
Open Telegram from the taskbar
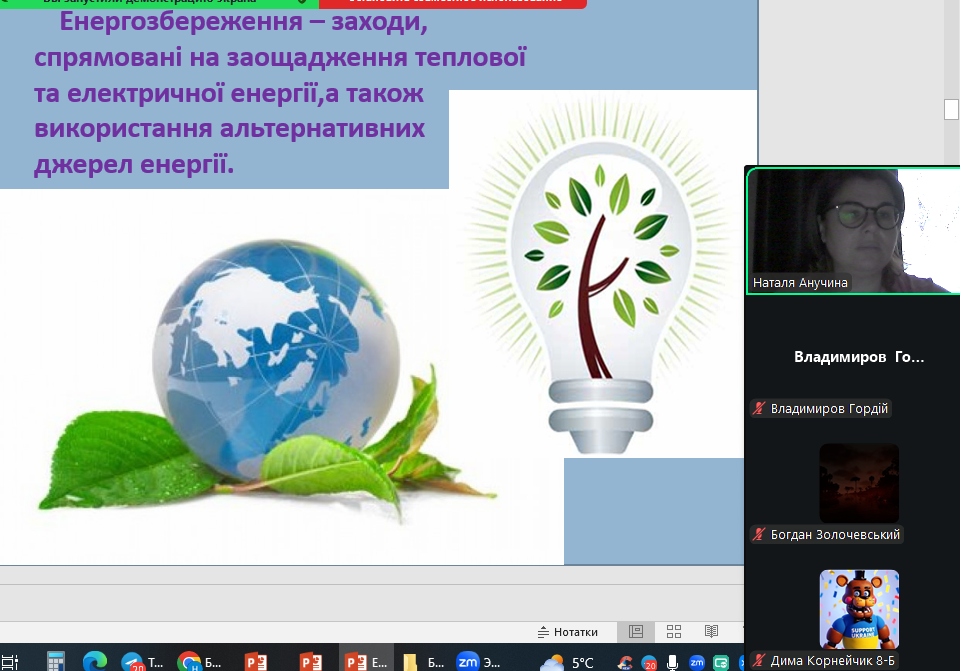(x=138, y=661)
